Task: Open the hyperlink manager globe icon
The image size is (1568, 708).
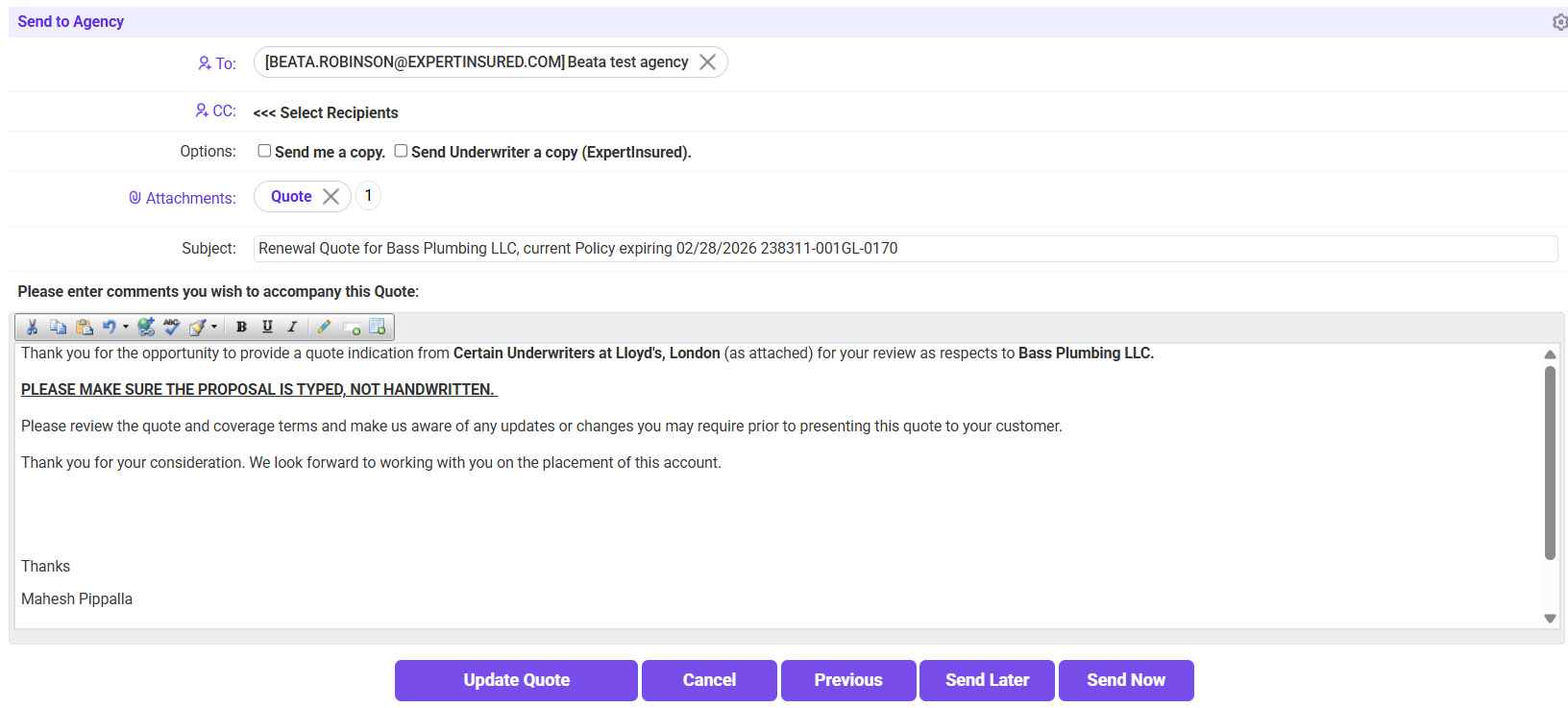Action: [146, 328]
